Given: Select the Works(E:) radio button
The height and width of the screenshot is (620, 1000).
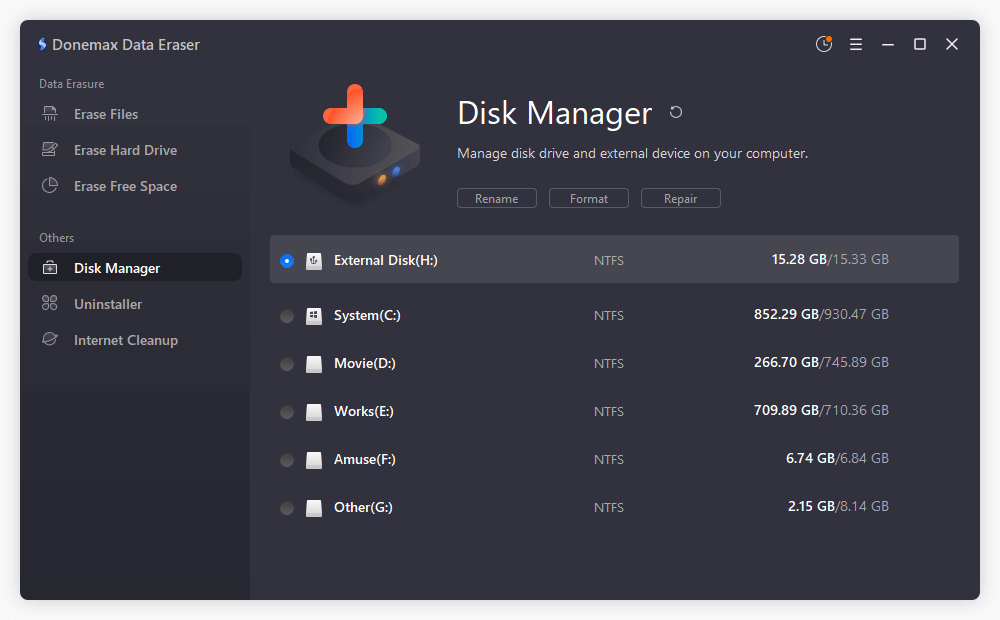Looking at the screenshot, I should pyautogui.click(x=287, y=412).
